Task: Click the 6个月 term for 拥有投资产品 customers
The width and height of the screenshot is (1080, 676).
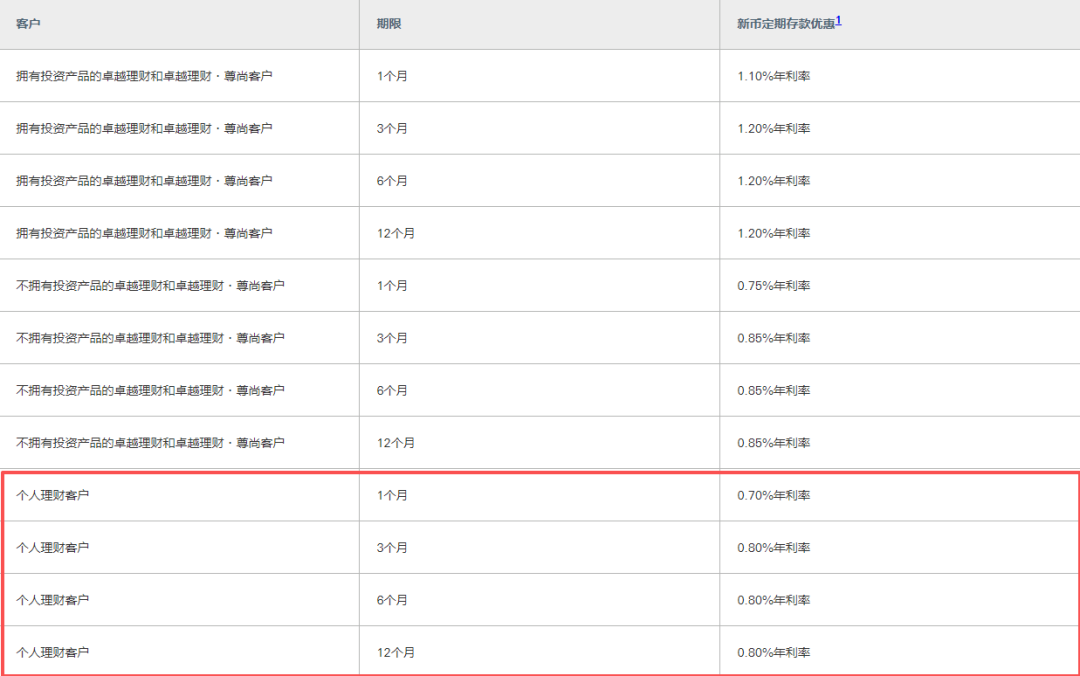Action: coord(392,181)
